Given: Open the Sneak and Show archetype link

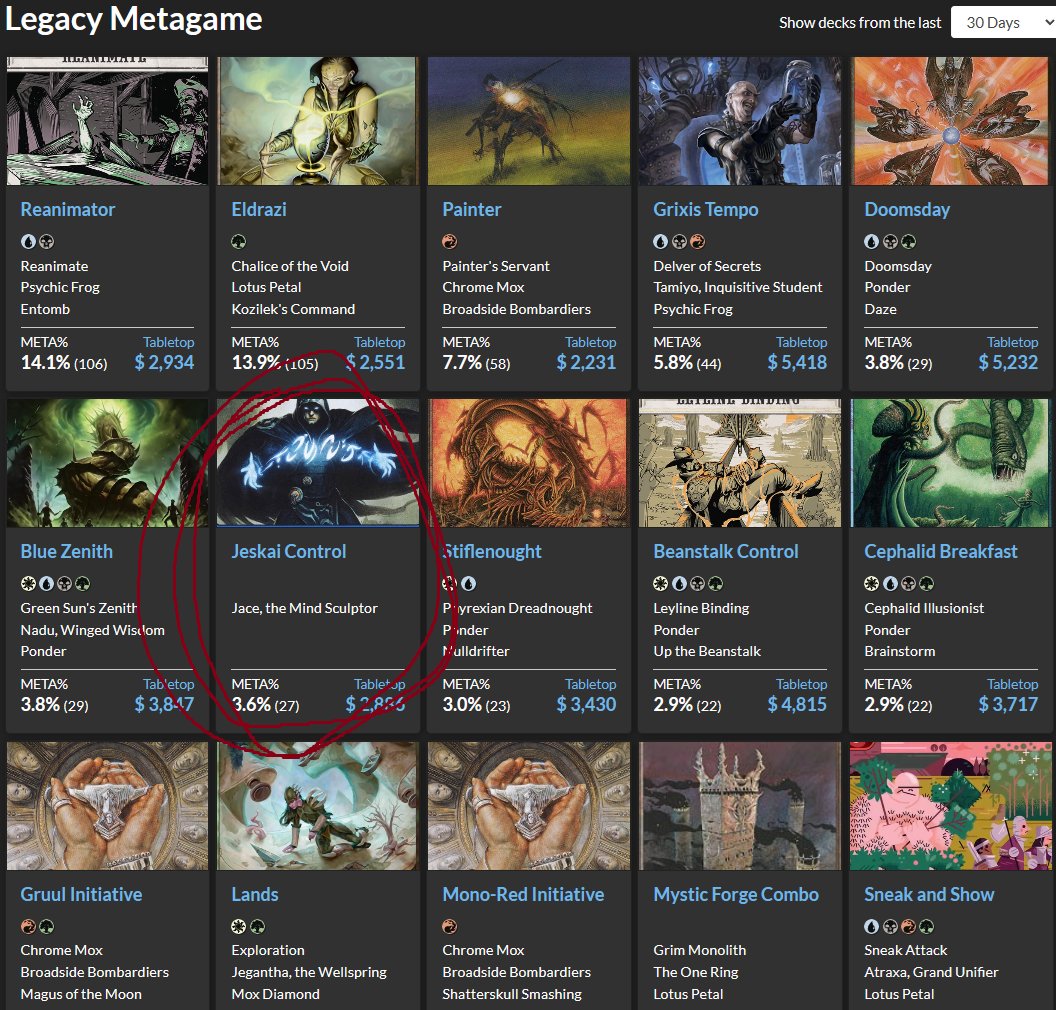Looking at the screenshot, I should click(x=929, y=894).
